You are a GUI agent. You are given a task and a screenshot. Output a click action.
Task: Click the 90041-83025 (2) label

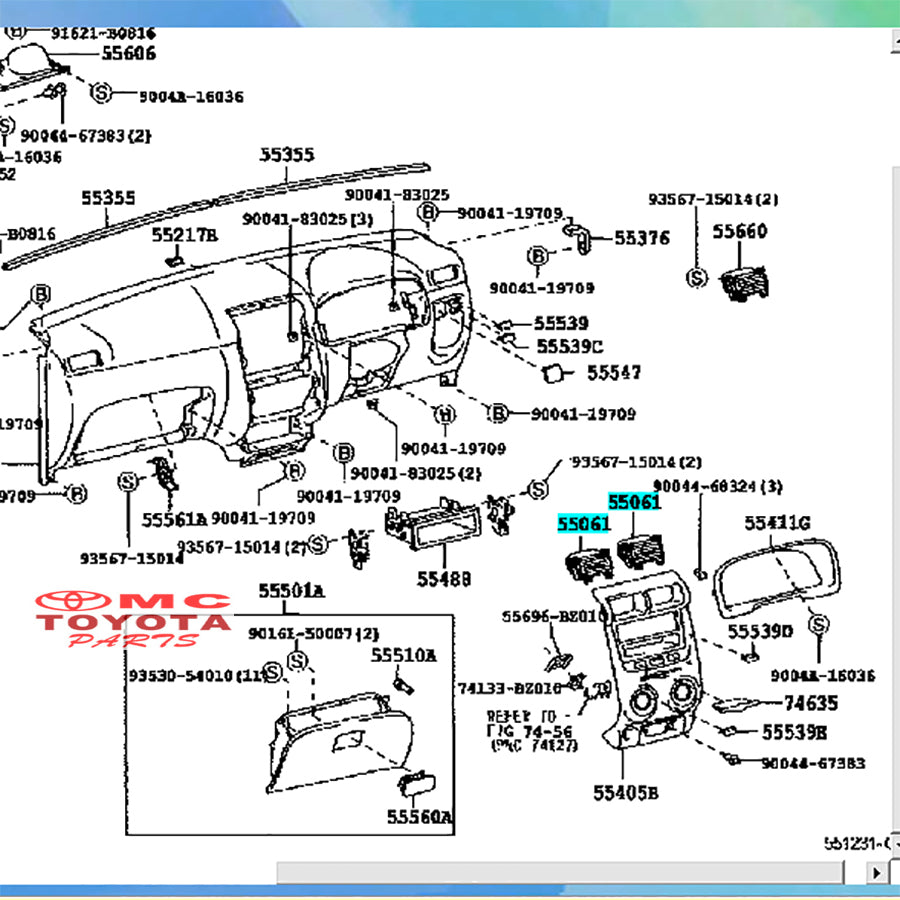coord(416,474)
